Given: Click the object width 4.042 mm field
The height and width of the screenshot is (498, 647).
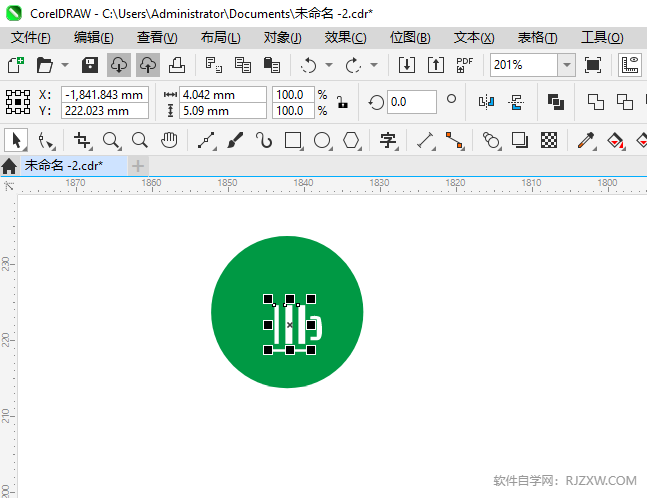Looking at the screenshot, I should coord(223,94).
